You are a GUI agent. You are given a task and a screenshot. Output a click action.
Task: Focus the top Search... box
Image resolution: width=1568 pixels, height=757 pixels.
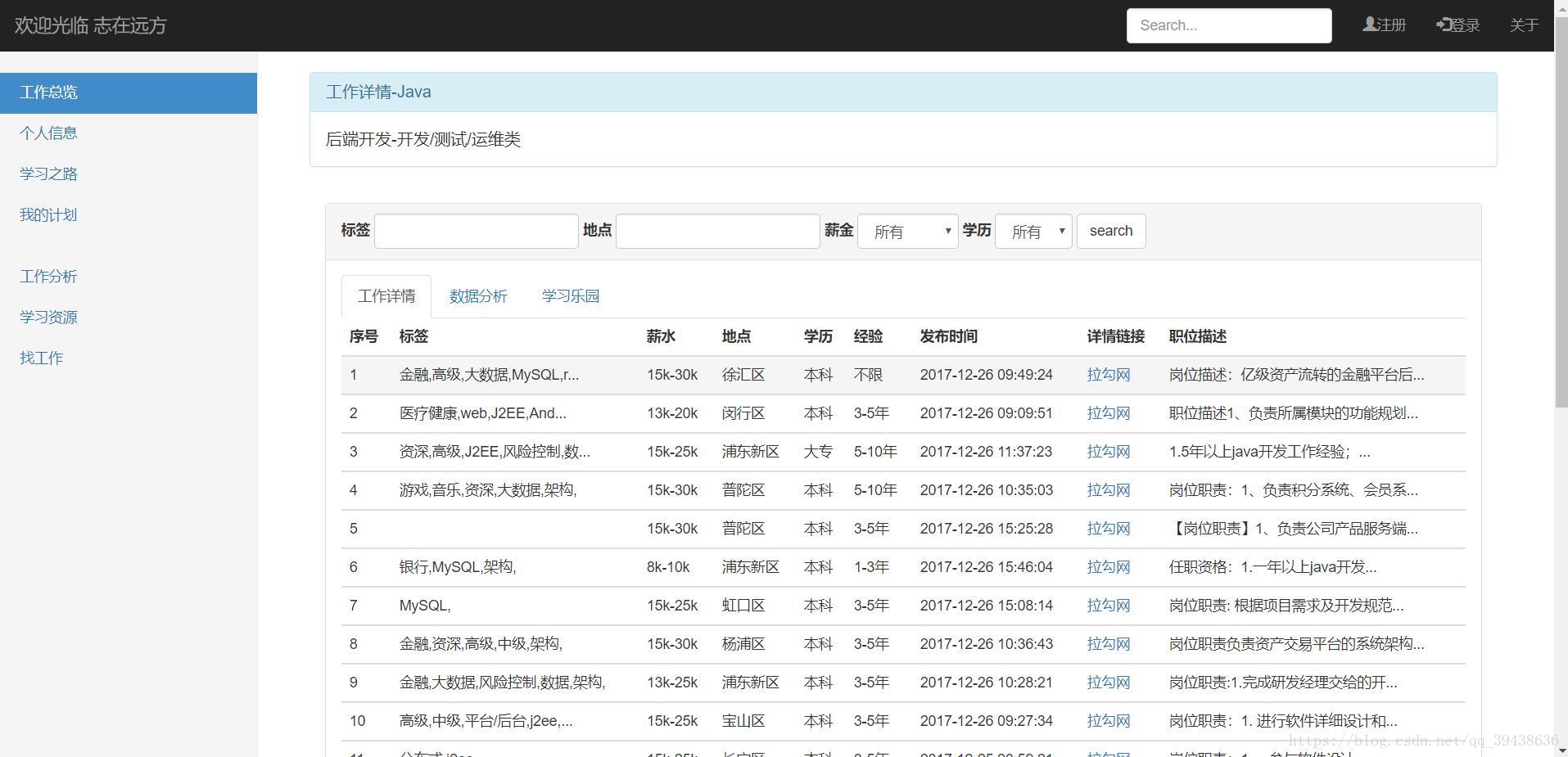[1229, 25]
